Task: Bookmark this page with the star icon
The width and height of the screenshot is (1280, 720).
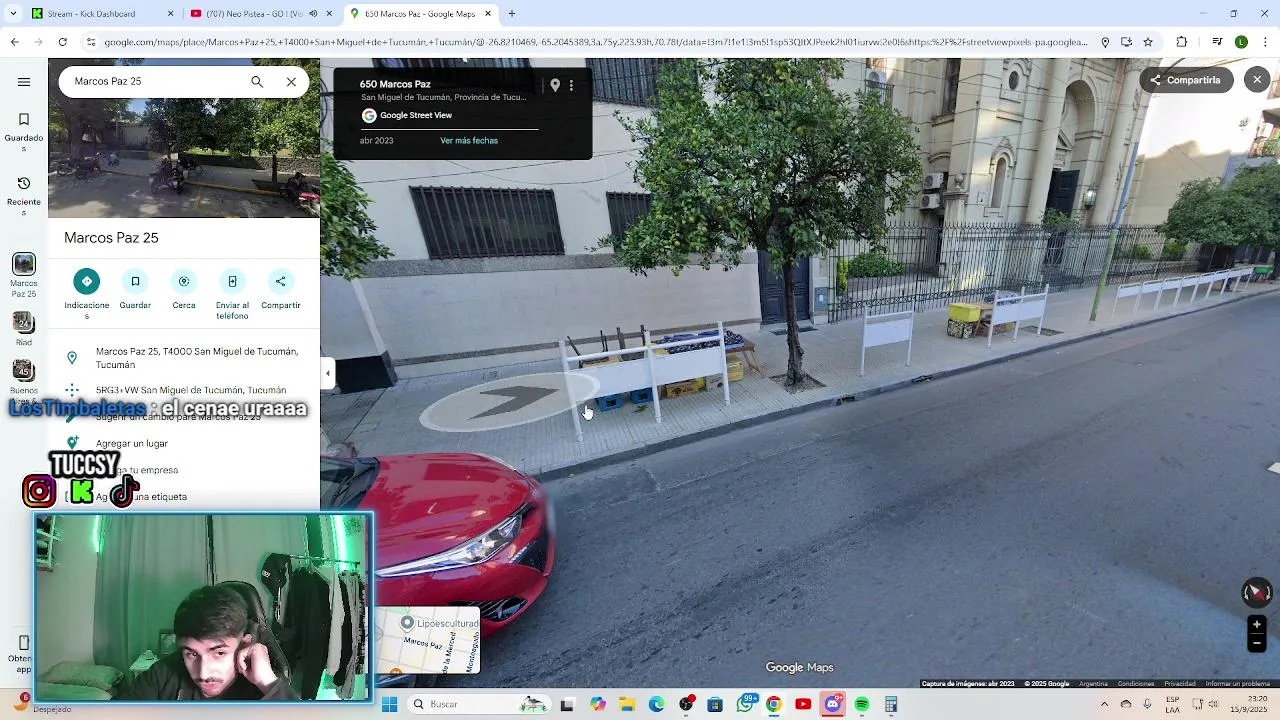Action: pos(1148,42)
